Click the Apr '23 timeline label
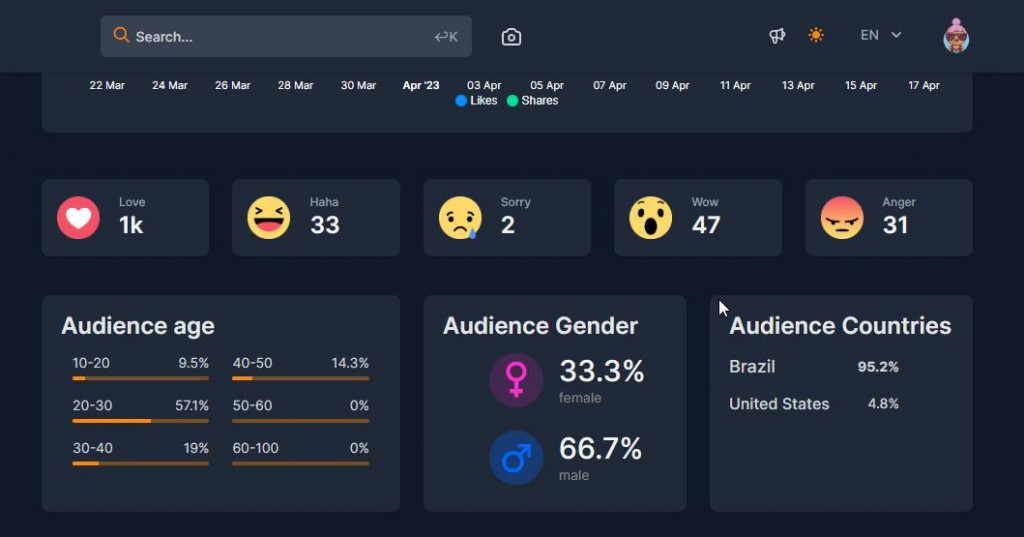The height and width of the screenshot is (537, 1024). 421,86
